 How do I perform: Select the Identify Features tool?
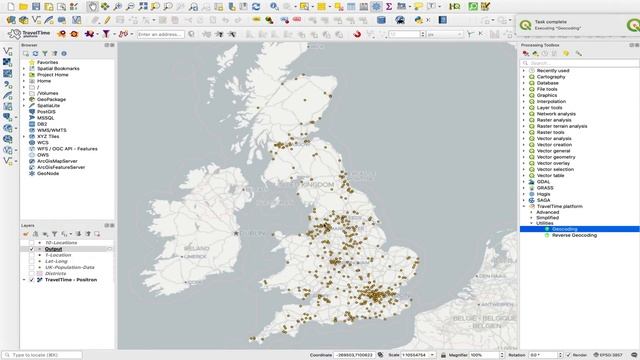click(274, 7)
